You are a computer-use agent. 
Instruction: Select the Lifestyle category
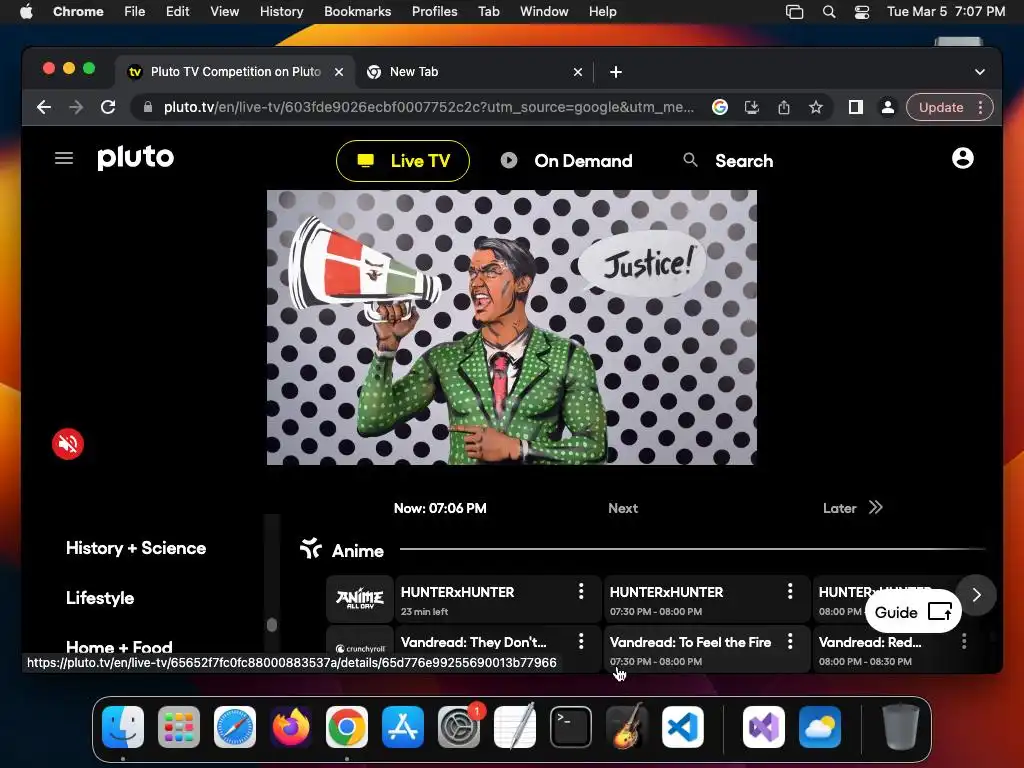coord(100,598)
